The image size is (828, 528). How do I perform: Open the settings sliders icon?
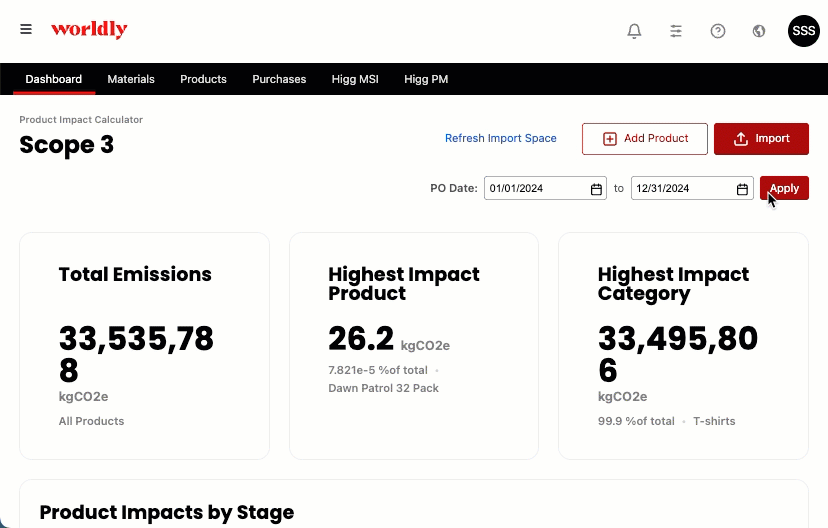coord(676,31)
